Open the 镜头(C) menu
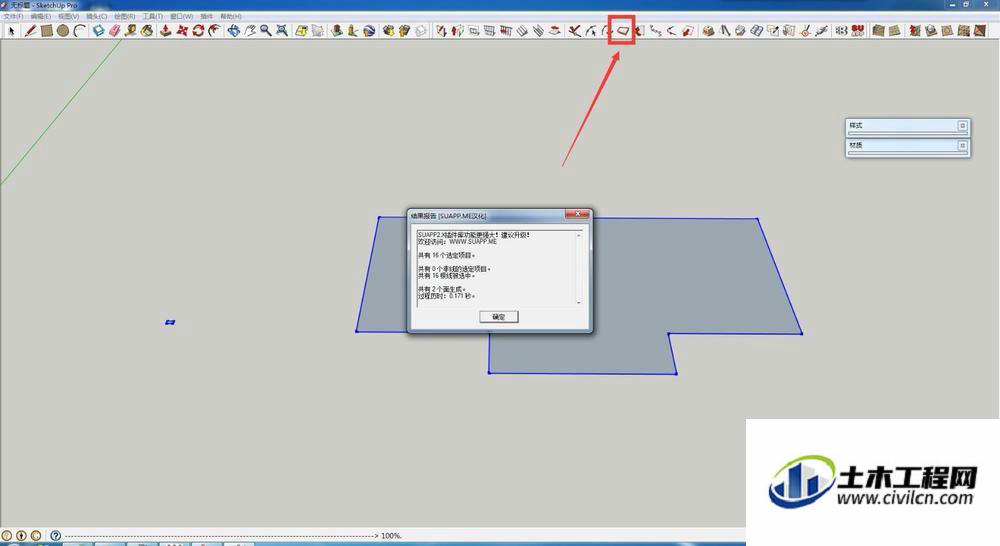Viewport: 1000px width, 546px height. click(x=96, y=16)
